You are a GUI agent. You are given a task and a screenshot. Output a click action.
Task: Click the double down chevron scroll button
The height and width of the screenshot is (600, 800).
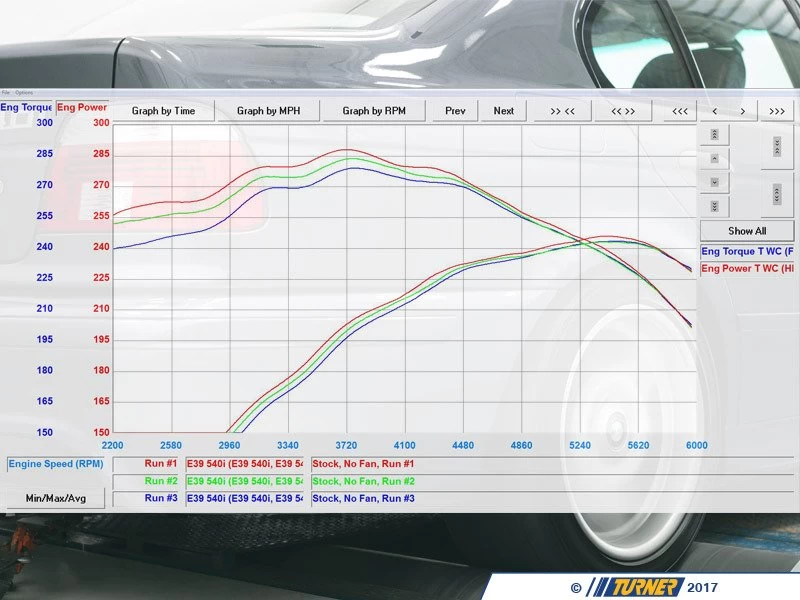(x=714, y=206)
